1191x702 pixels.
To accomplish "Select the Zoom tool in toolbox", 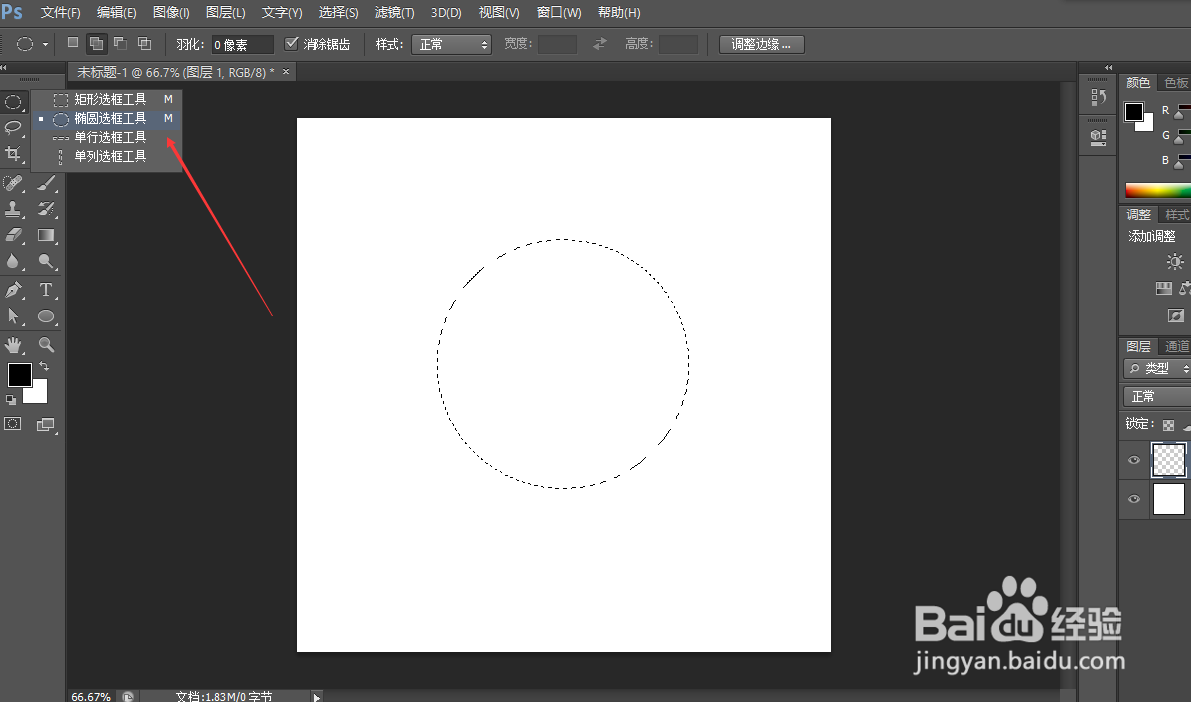I will pos(46,345).
